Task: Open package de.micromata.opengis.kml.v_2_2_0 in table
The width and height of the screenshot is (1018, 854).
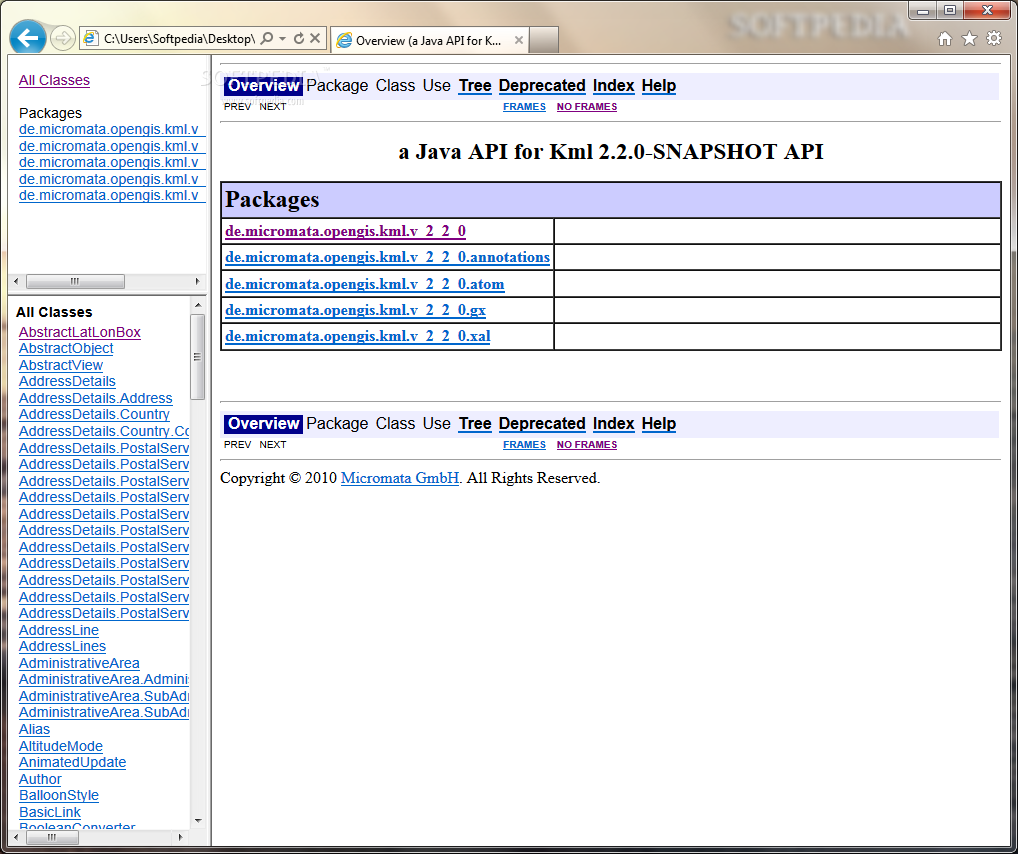Action: pyautogui.click(x=345, y=231)
